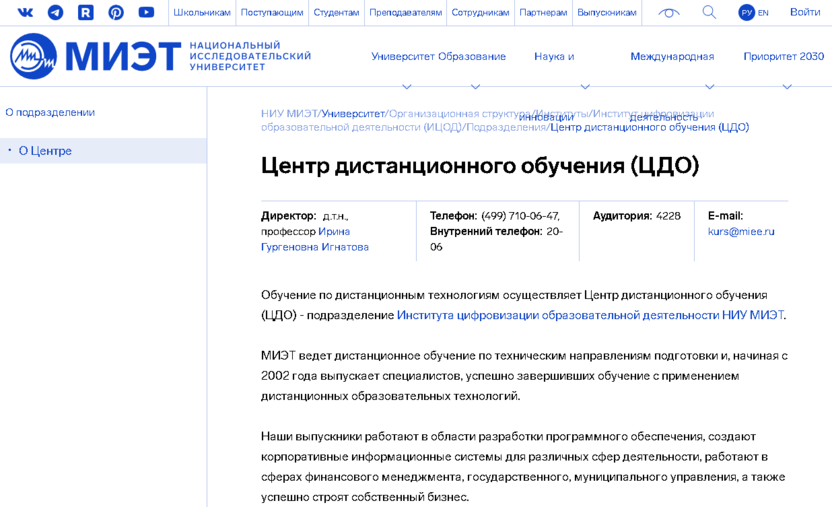Click phone number (499) 710-06-47
The image size is (832, 507).
(x=521, y=216)
